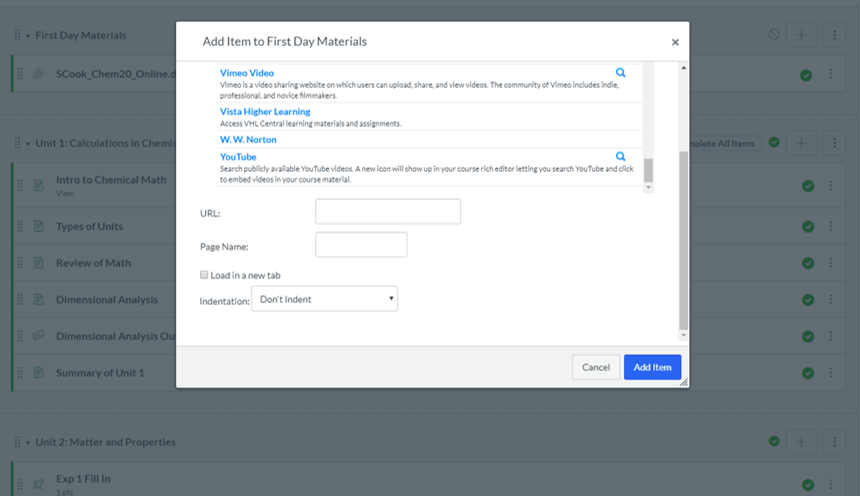Screen dimensions: 860x496
Task: Click the URL input field
Action: pos(387,212)
